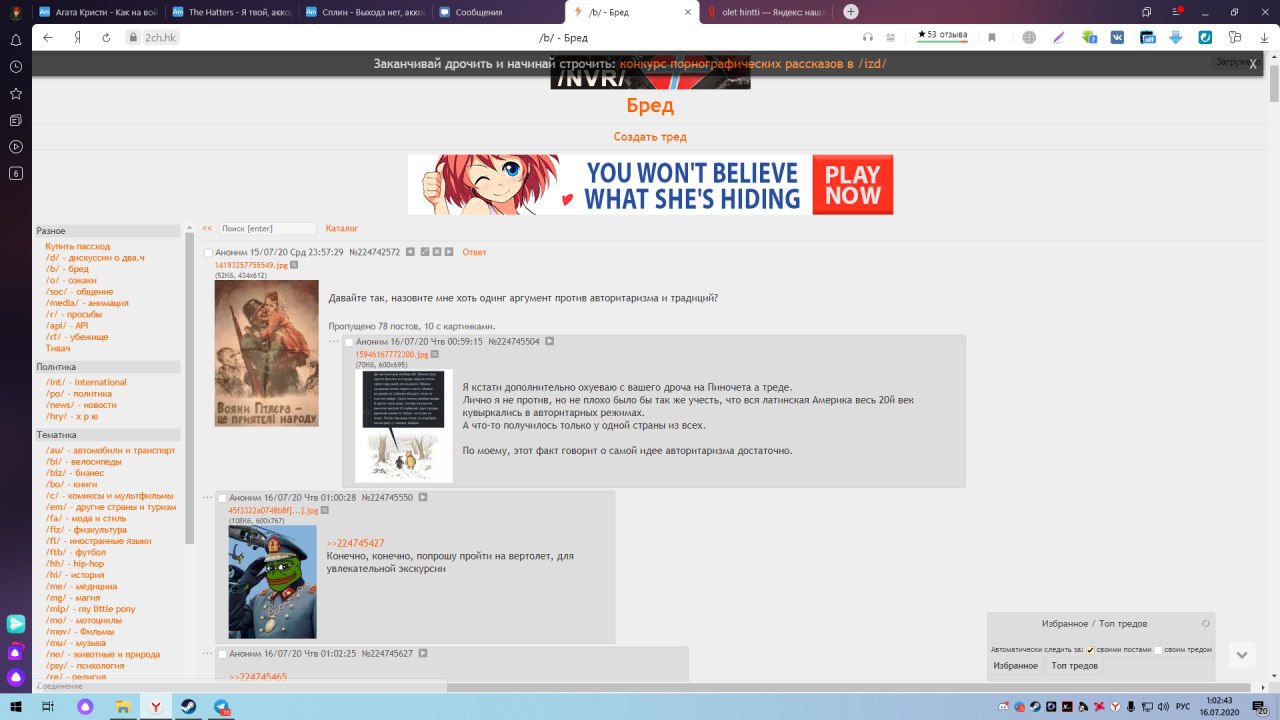
Task: Click the board search input field
Action: pos(268,229)
